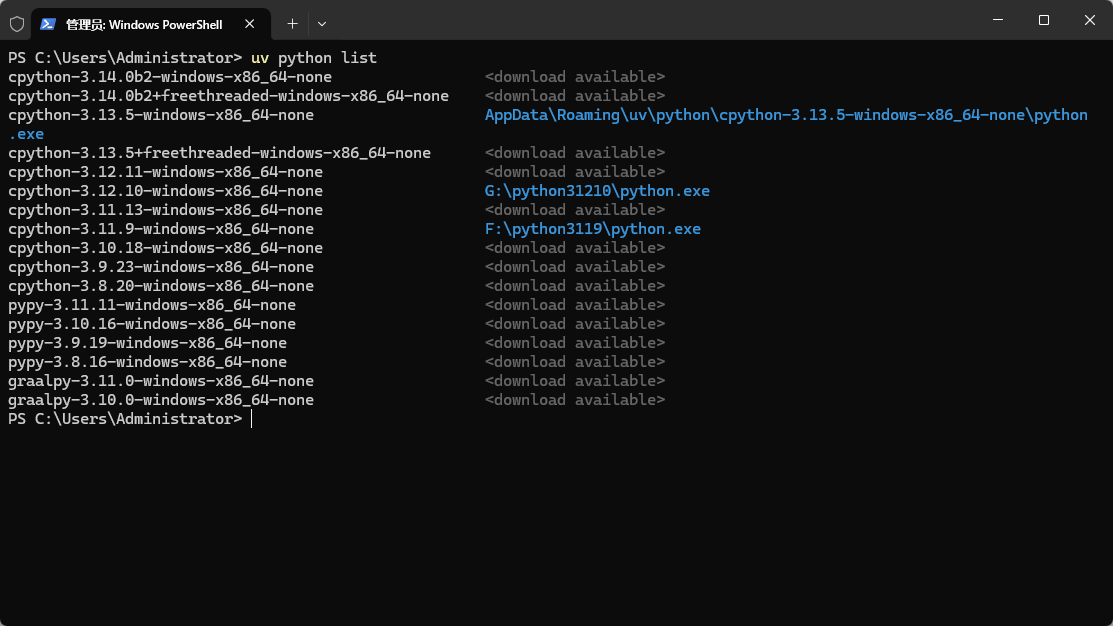1113x626 pixels.
Task: Click download available next to pypy-3.11.11
Action: (575, 305)
